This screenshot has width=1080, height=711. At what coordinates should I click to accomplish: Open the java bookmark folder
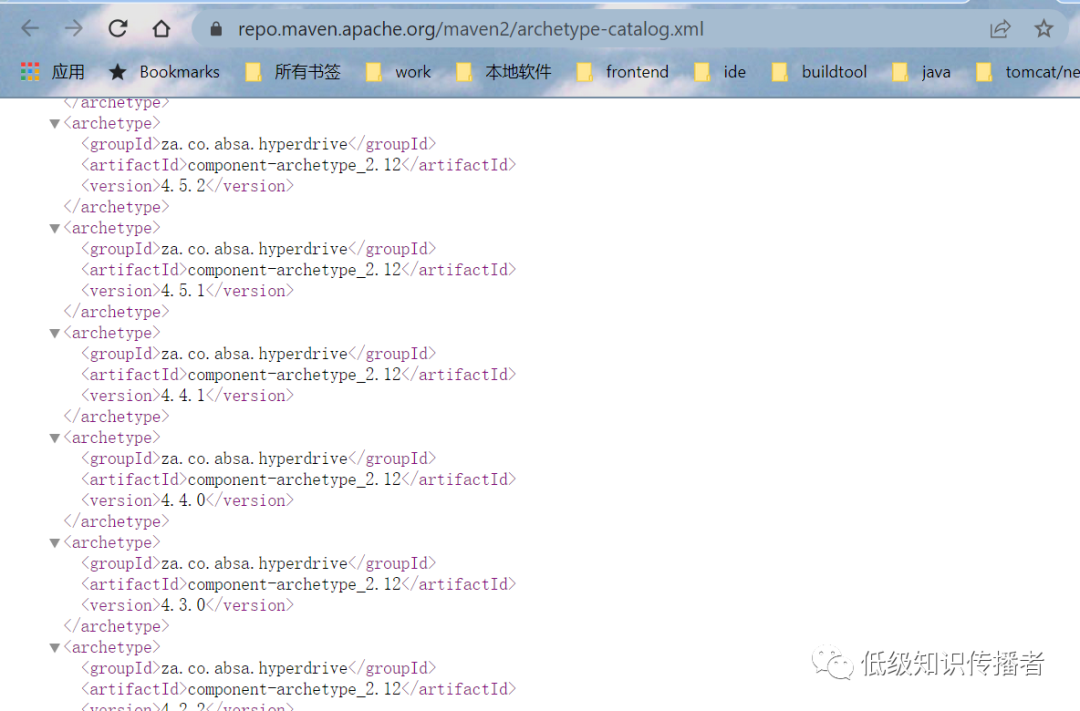coord(921,72)
